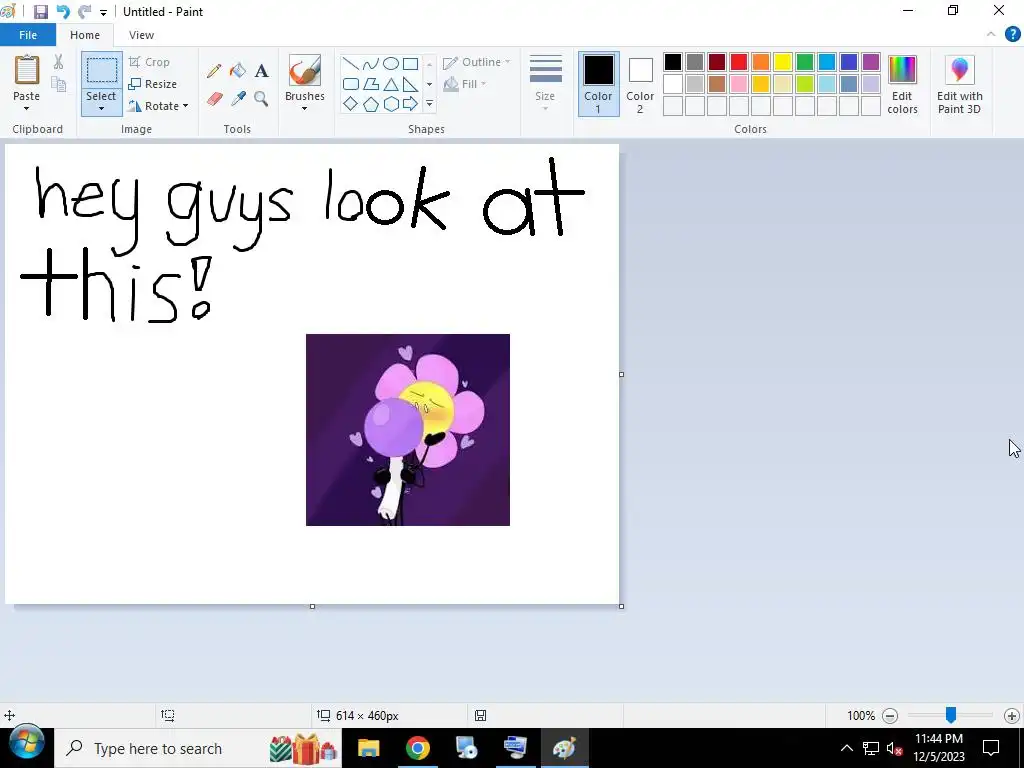This screenshot has height=768, width=1024.
Task: Open Paint Help question mark
Action: [x=1012, y=35]
